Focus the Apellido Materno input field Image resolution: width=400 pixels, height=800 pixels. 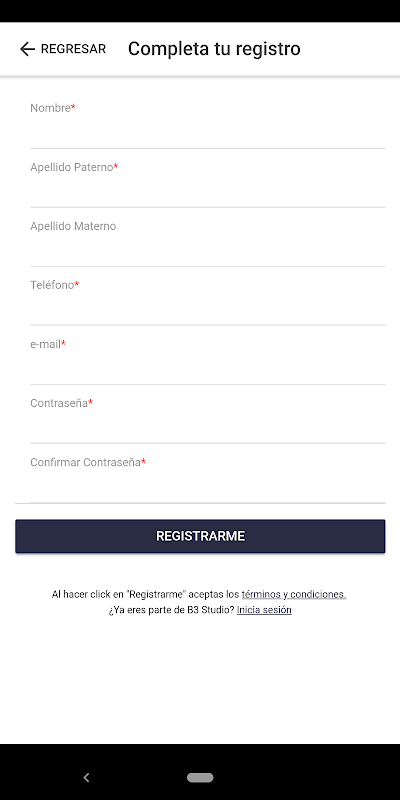pos(208,240)
